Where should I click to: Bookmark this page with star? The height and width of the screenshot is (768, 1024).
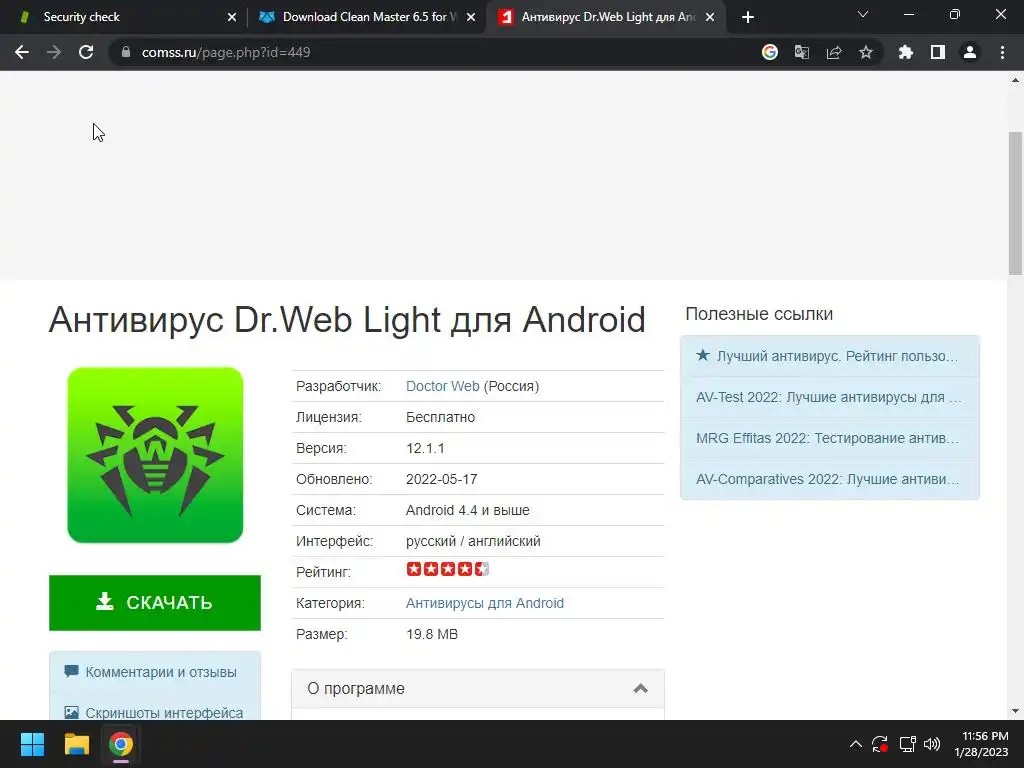(x=866, y=52)
